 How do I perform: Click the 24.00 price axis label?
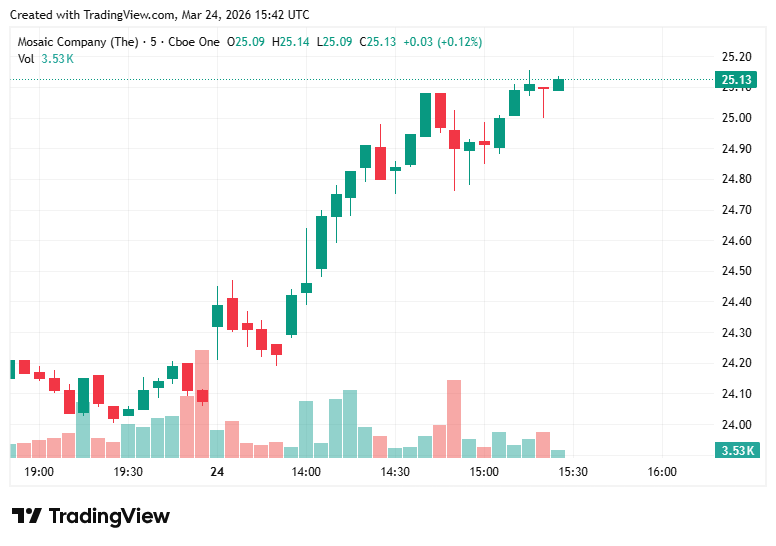[736, 425]
